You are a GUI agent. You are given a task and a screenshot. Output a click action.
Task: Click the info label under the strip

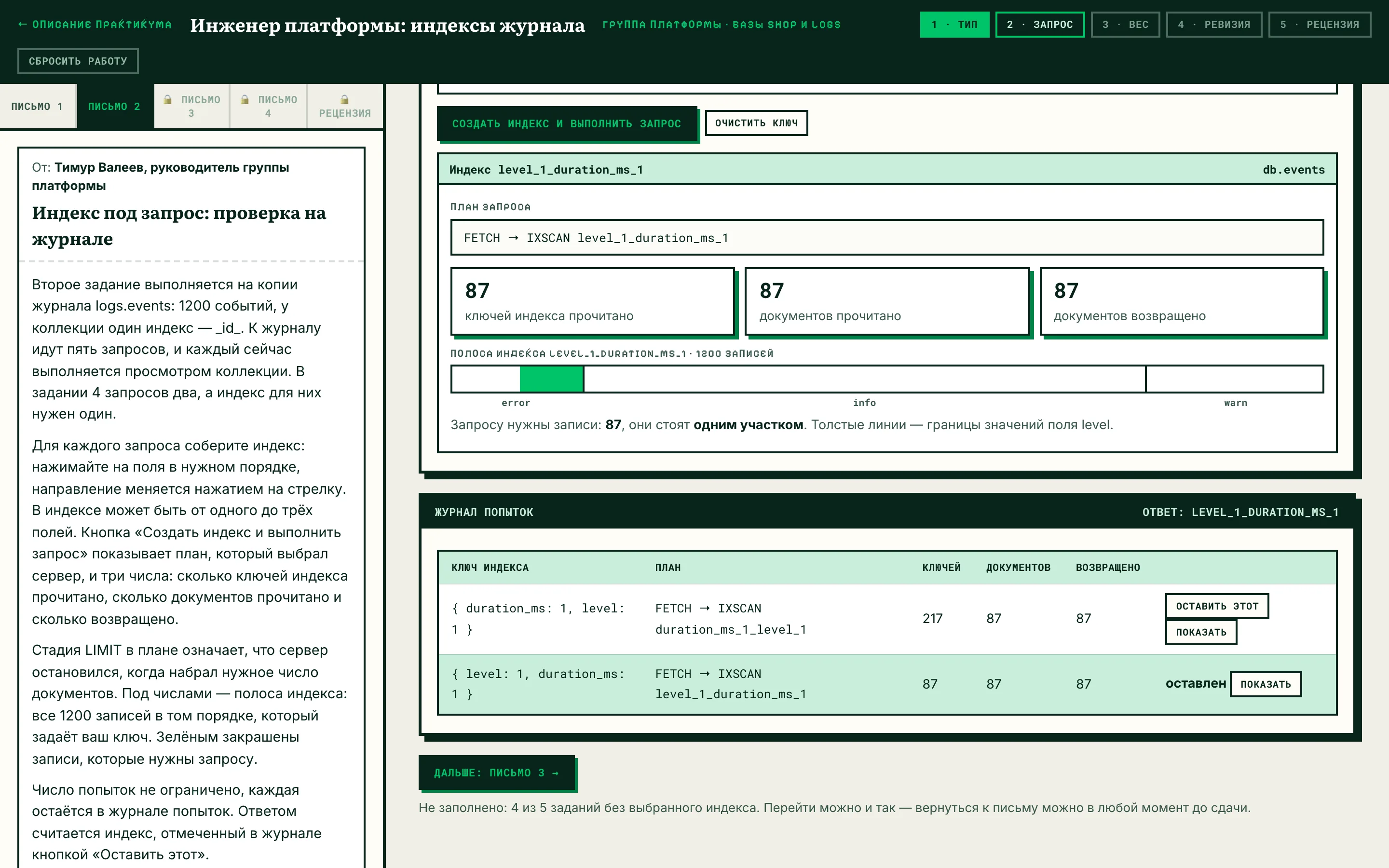point(864,403)
